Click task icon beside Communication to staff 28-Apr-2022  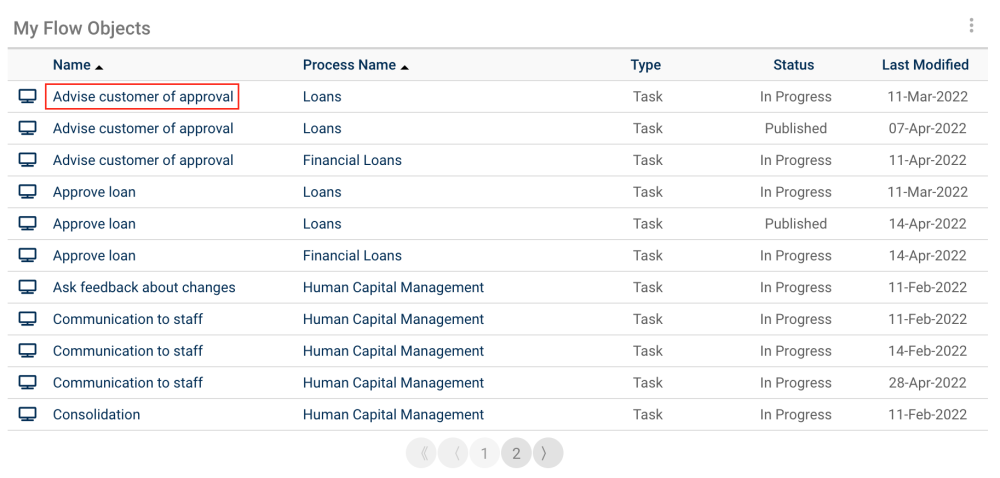click(28, 382)
